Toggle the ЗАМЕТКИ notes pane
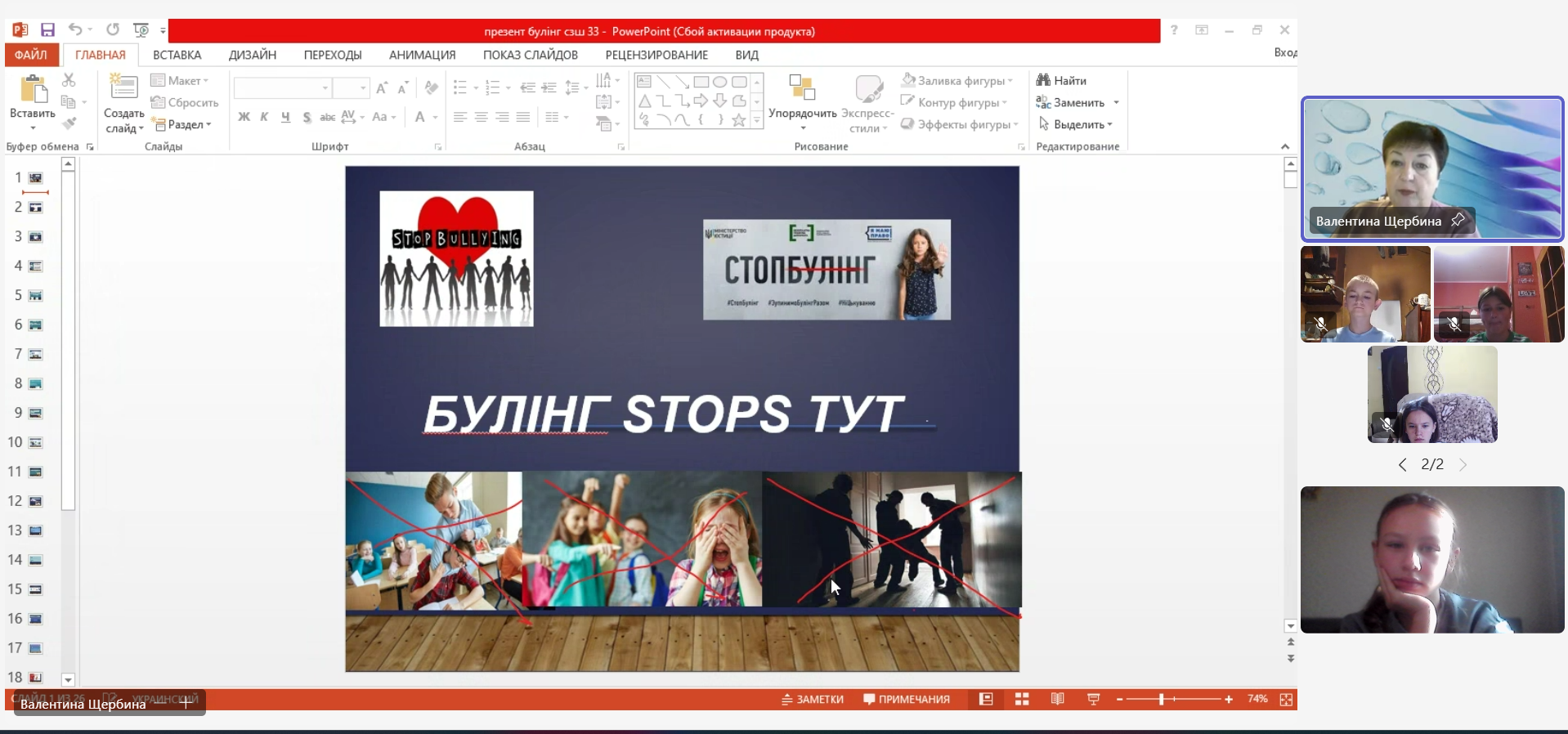The width and height of the screenshot is (1568, 734). point(813,699)
